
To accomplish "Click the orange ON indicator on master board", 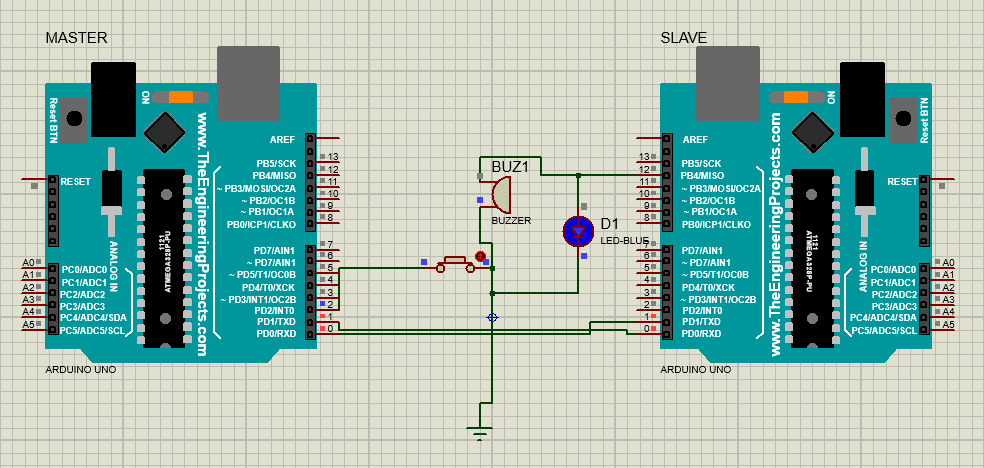I will point(181,97).
